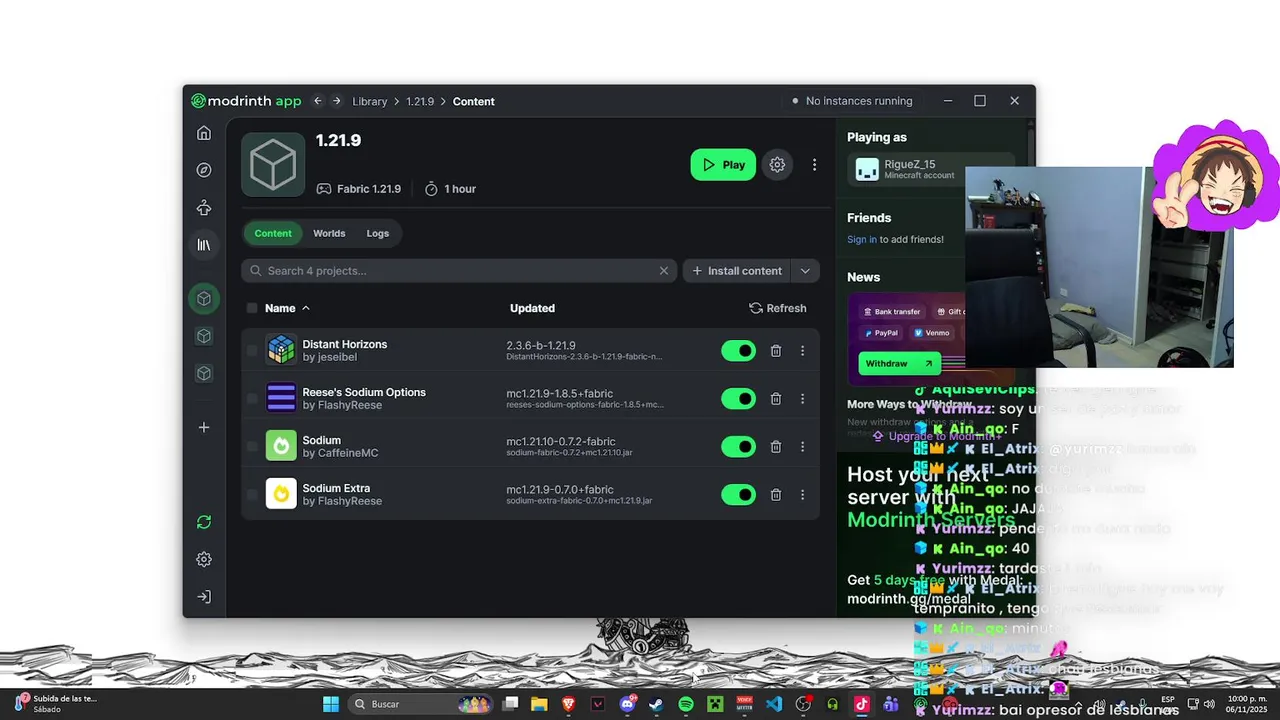The width and height of the screenshot is (1280, 720).
Task: Open instance settings gear next to Play
Action: coord(777,165)
